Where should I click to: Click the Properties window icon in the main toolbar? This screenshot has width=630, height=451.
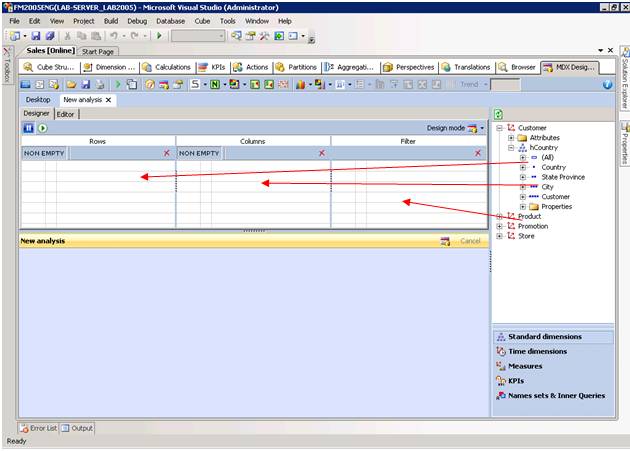pos(250,36)
